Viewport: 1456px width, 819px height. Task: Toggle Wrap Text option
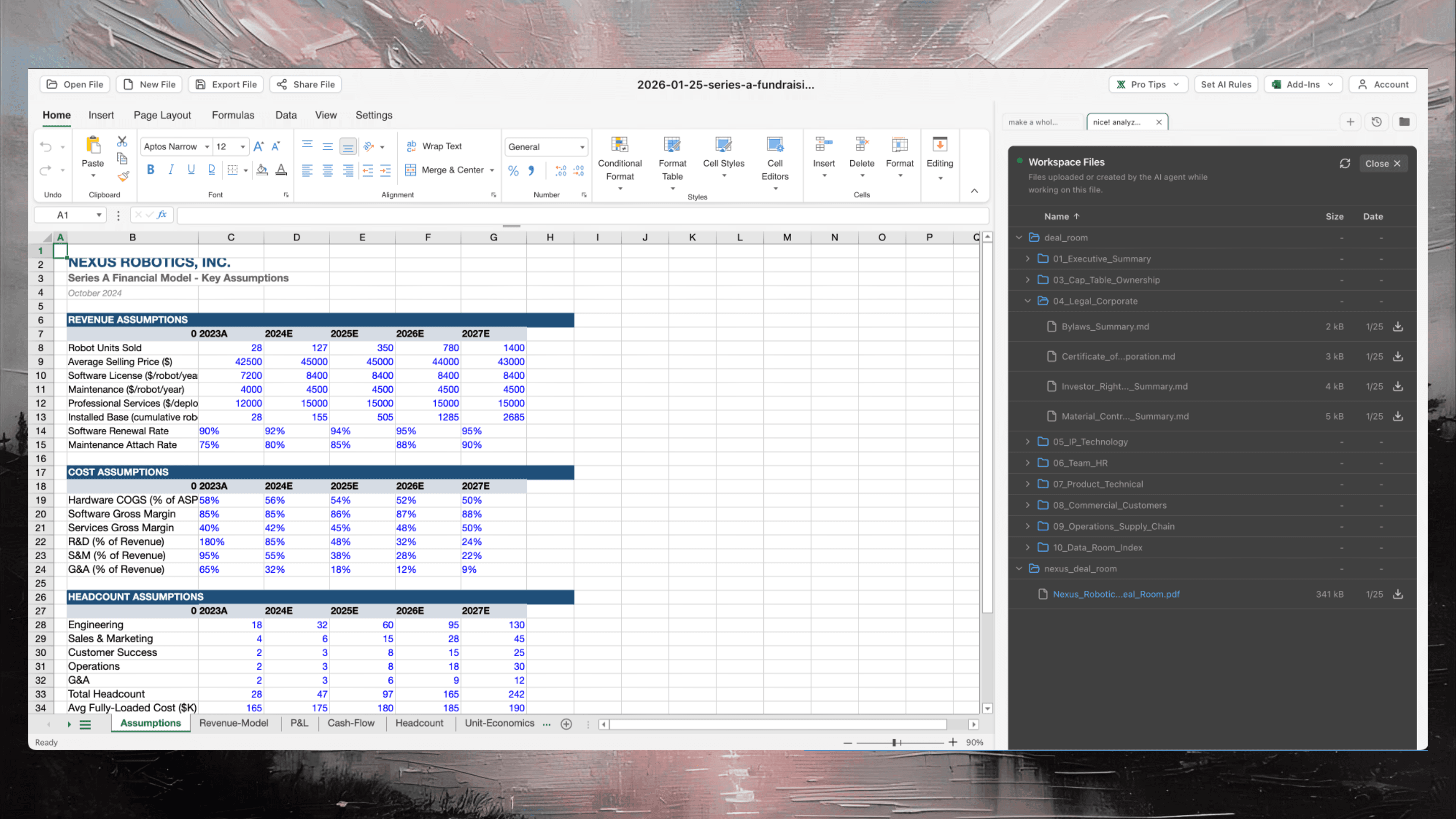(434, 147)
